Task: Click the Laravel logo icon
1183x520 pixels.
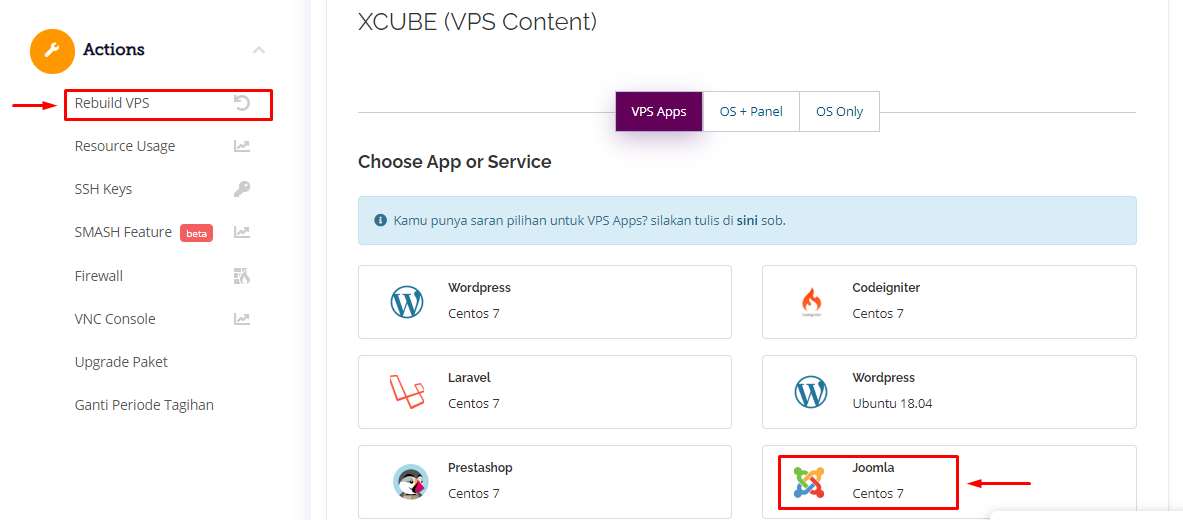Action: (x=407, y=391)
